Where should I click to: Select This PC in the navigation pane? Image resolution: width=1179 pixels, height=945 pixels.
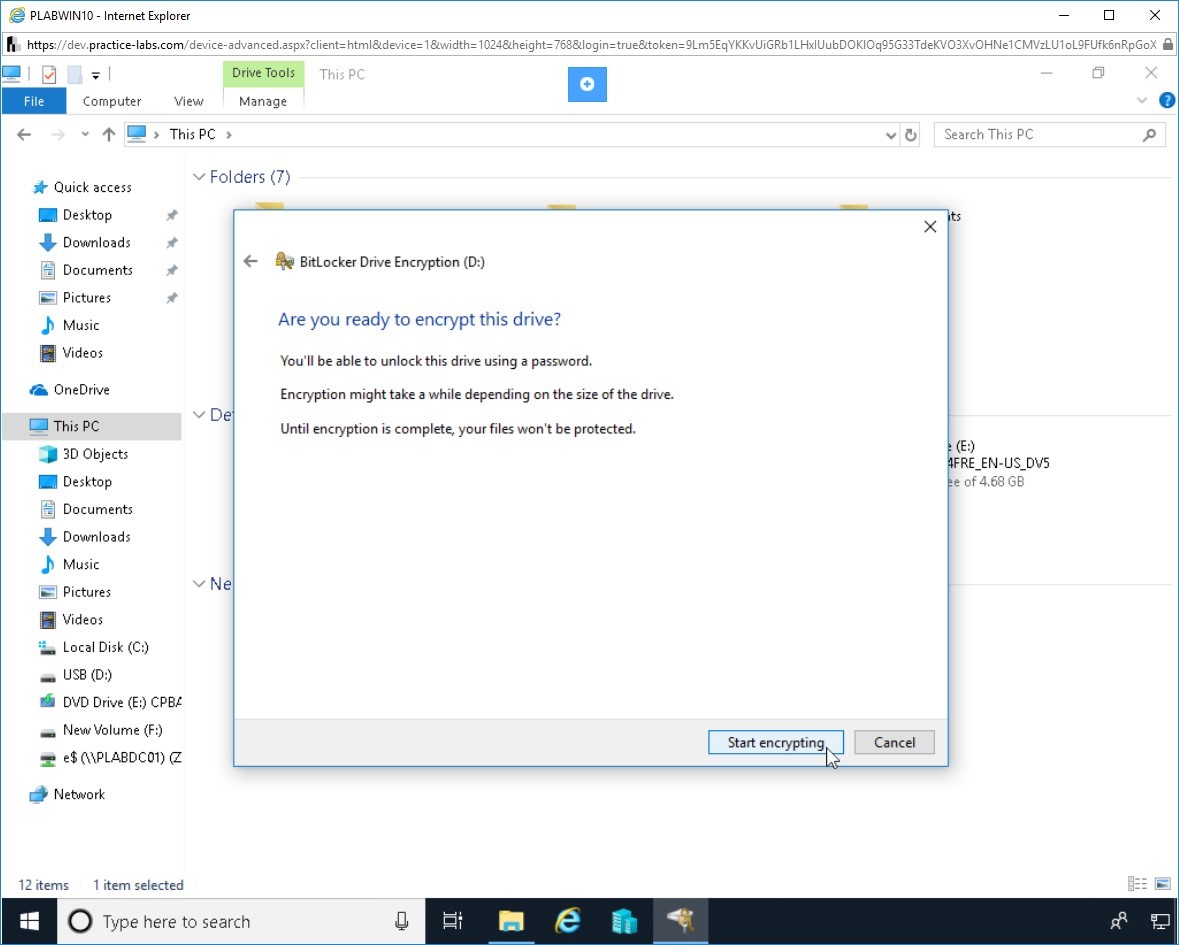76,426
